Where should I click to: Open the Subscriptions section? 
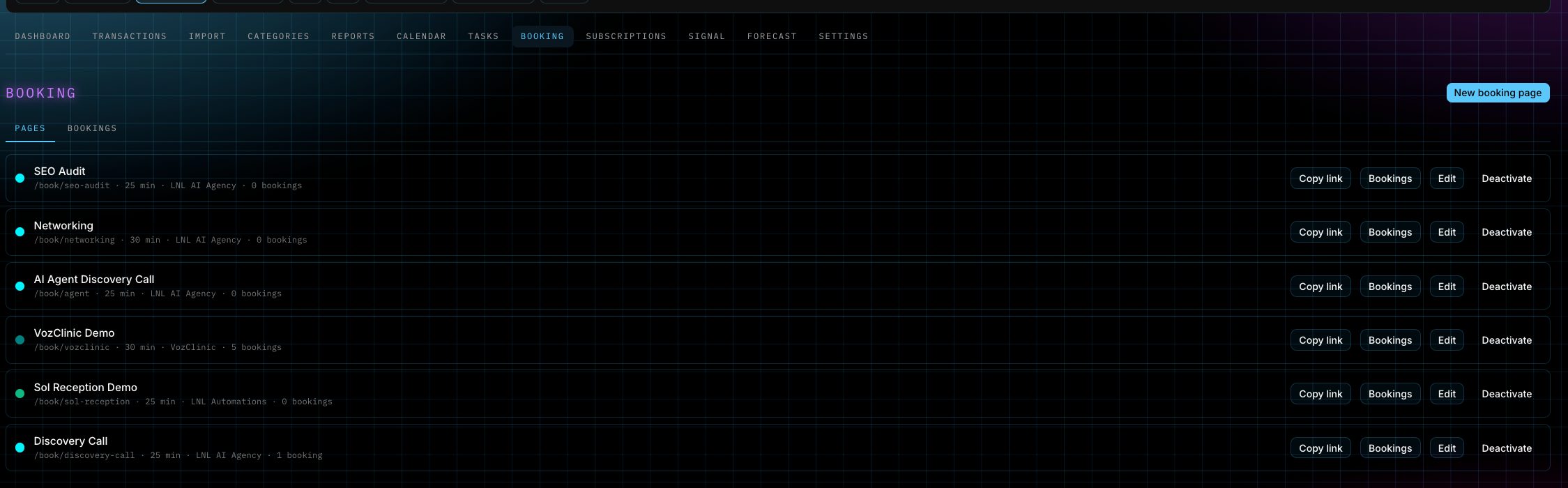(x=626, y=36)
